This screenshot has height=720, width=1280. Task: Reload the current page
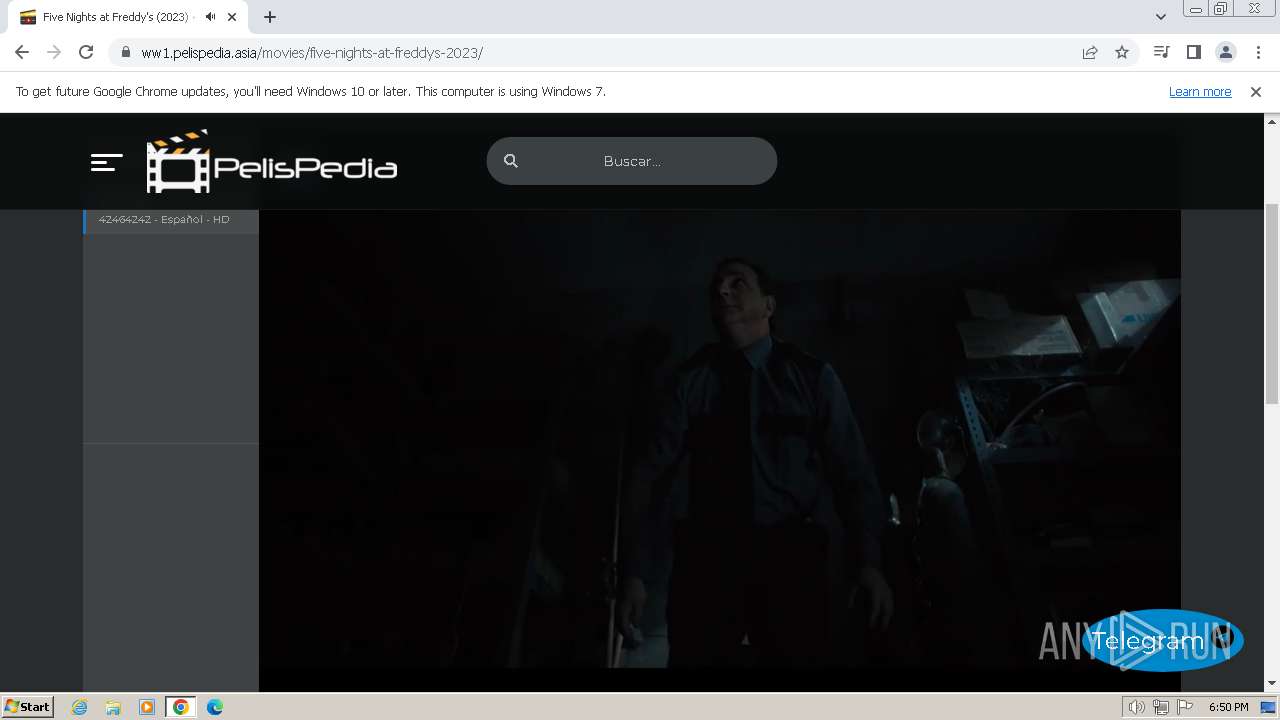point(86,52)
